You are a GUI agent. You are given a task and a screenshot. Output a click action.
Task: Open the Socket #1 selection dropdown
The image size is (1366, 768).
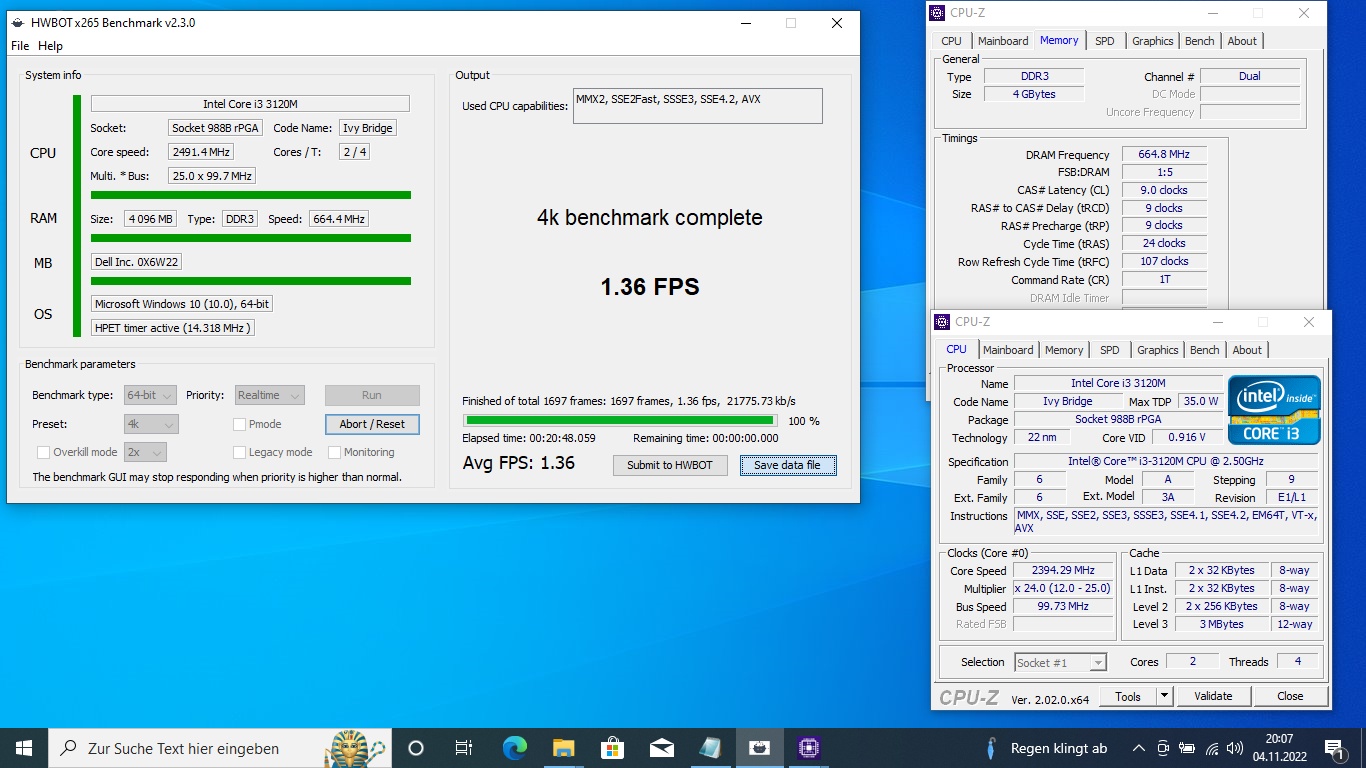1060,662
